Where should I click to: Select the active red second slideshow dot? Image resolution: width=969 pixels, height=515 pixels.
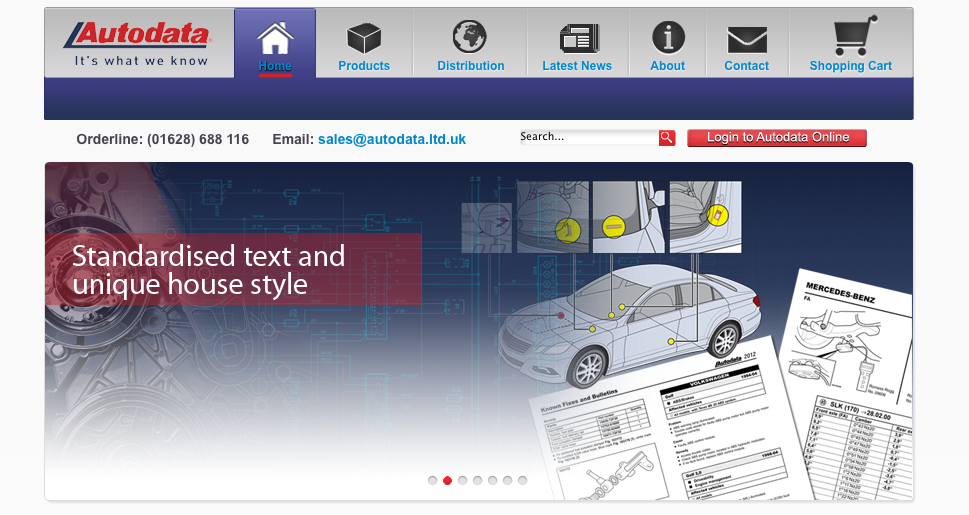[x=447, y=480]
